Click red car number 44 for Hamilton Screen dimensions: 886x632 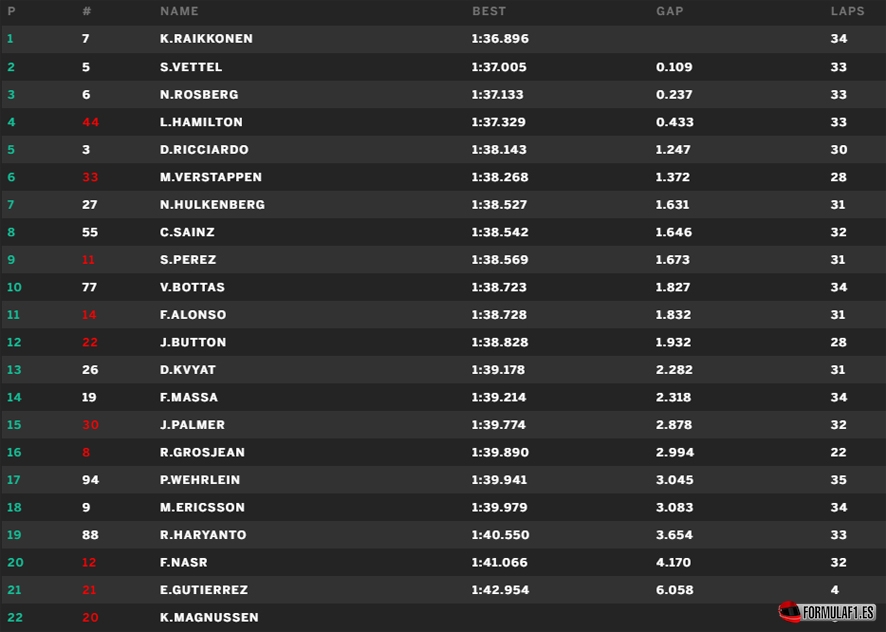pyautogui.click(x=90, y=122)
